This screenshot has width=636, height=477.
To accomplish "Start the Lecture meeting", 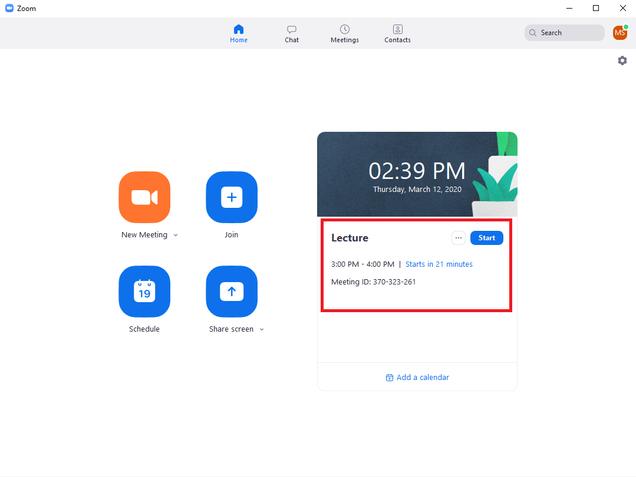I will pos(487,238).
